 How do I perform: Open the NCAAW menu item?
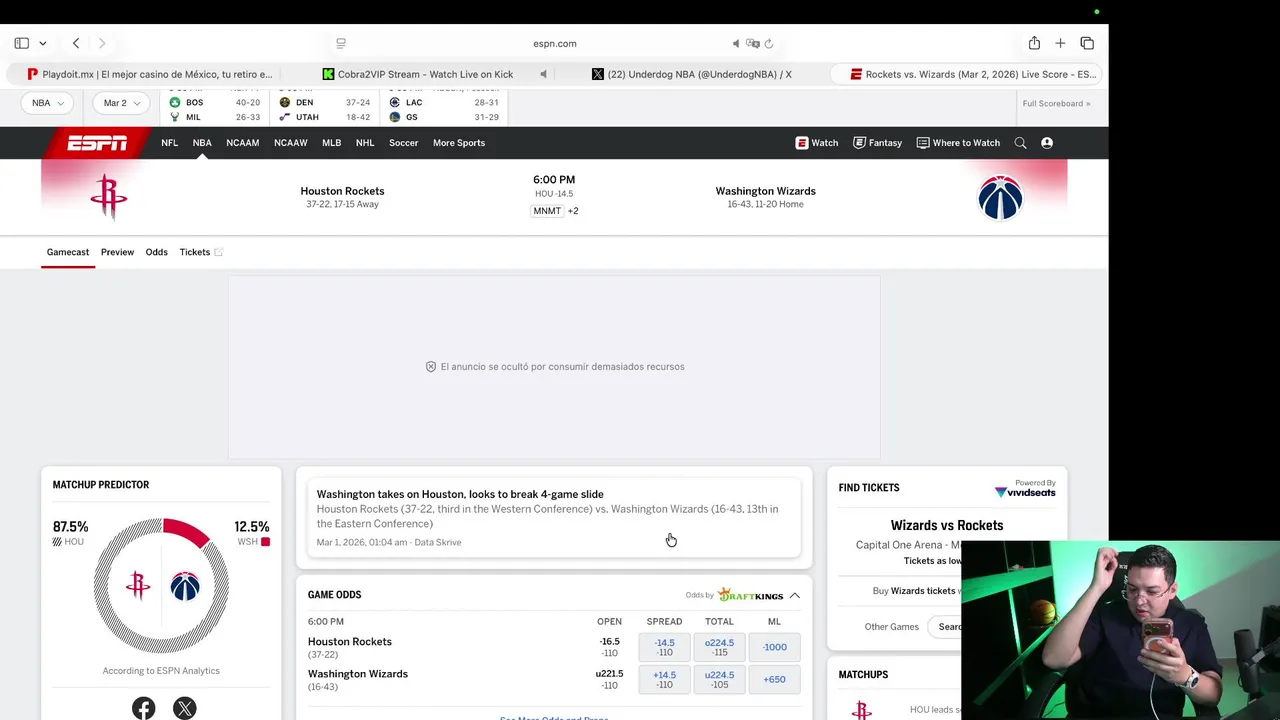(291, 143)
